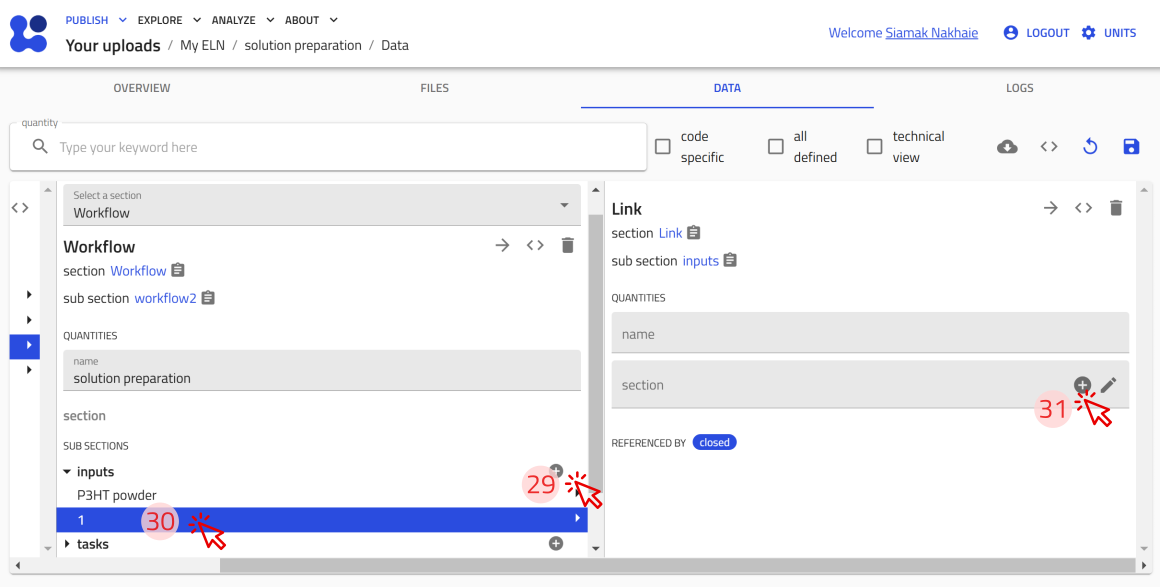Image resolution: width=1160 pixels, height=587 pixels.
Task: Add a new tasks item with plus icon
Action: (x=556, y=543)
